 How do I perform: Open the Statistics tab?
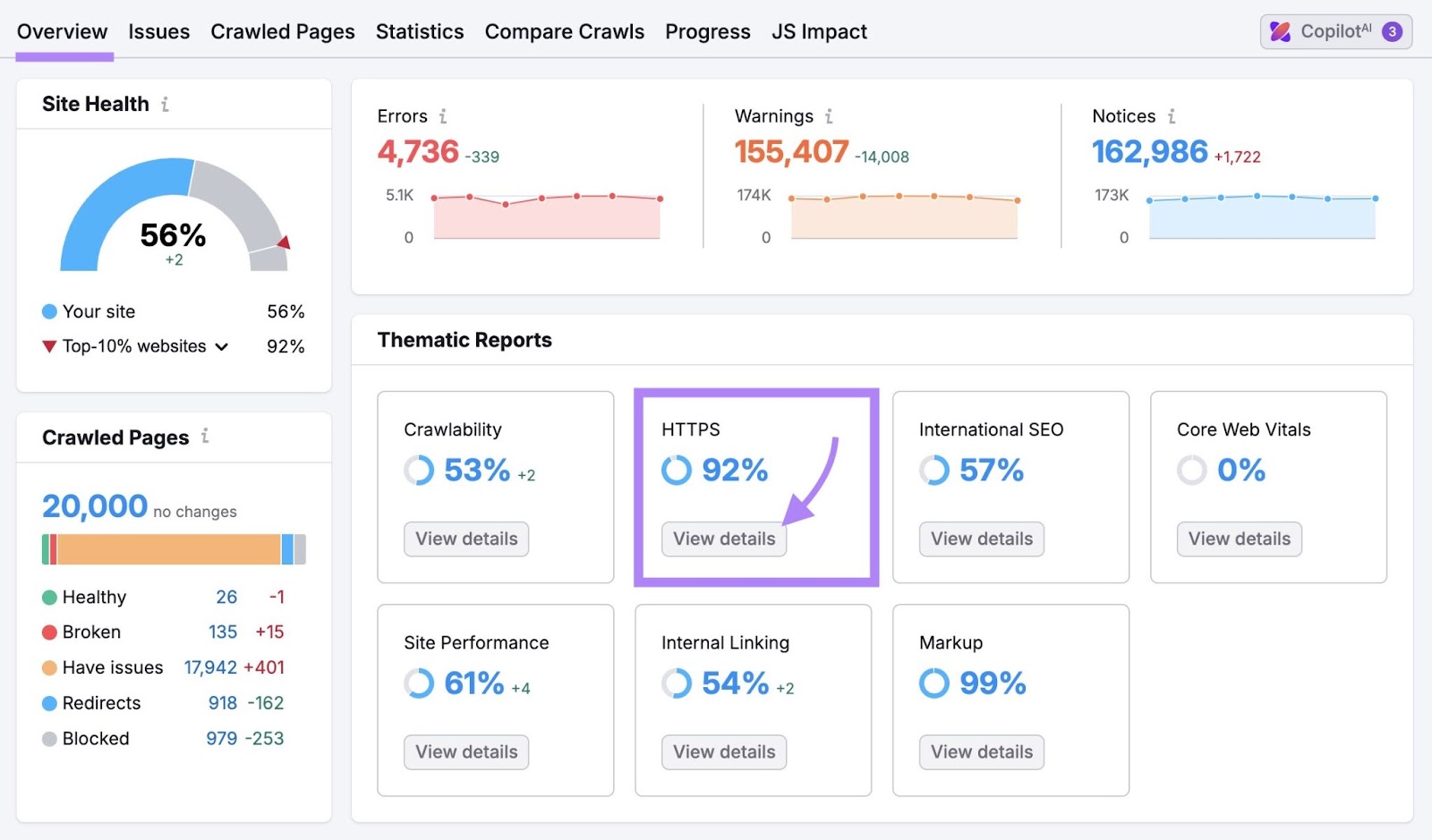pyautogui.click(x=420, y=31)
